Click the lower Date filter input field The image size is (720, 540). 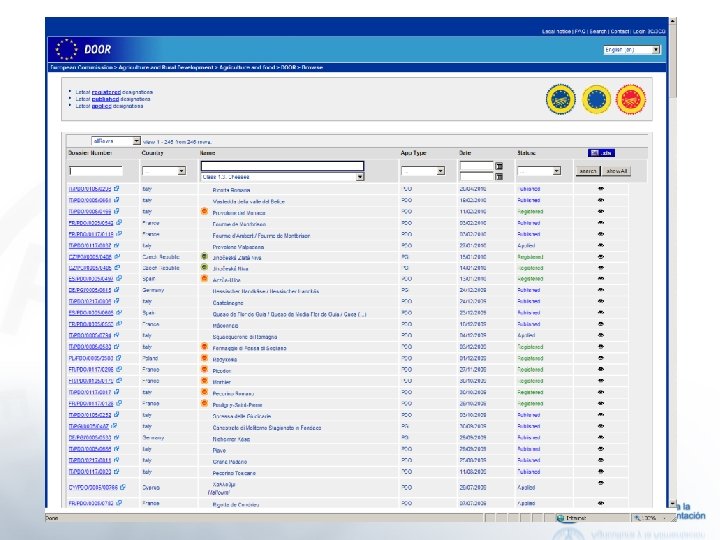tap(476, 176)
